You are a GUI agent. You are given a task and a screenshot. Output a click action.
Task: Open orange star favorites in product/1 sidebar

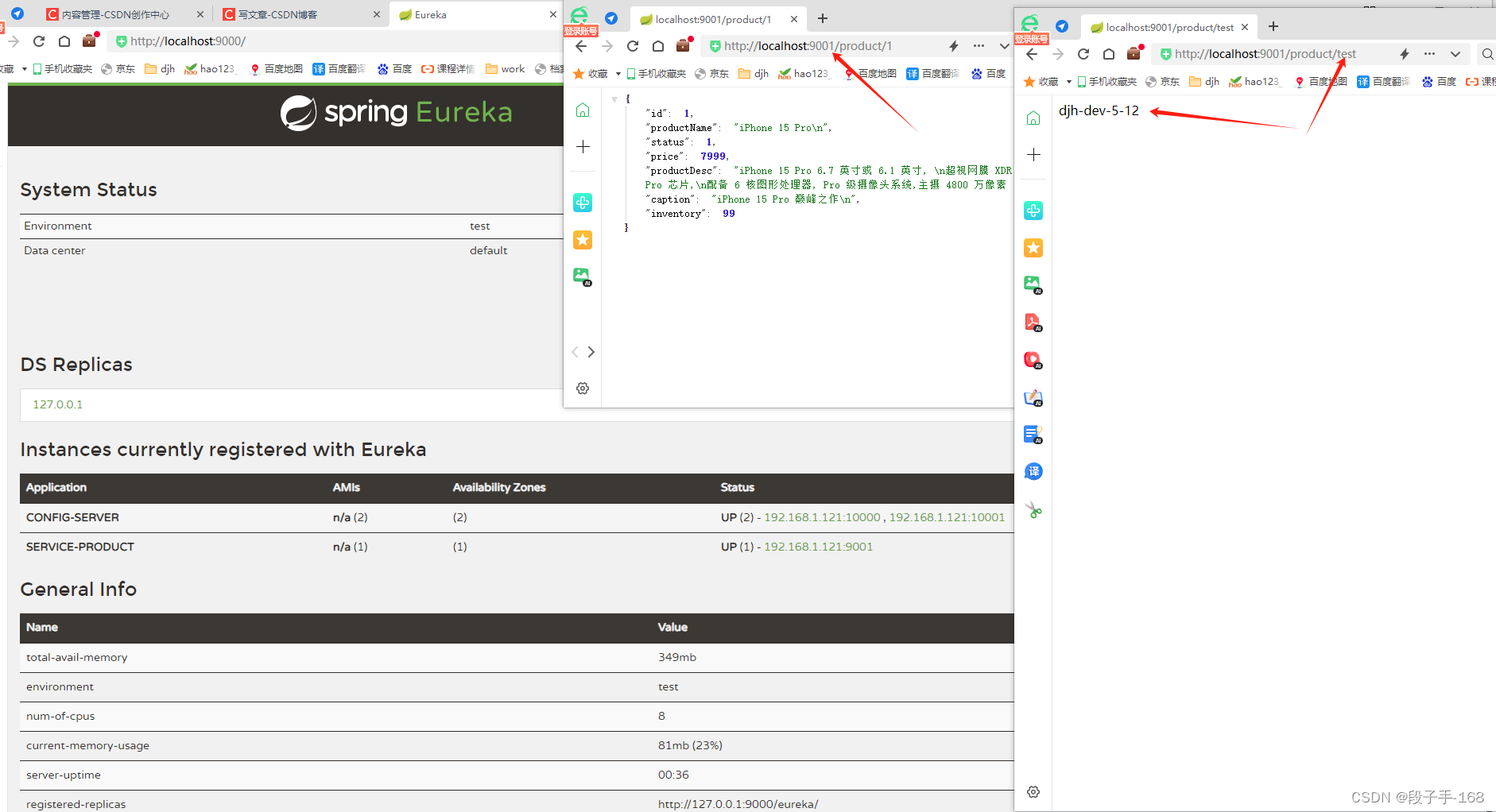[x=583, y=240]
